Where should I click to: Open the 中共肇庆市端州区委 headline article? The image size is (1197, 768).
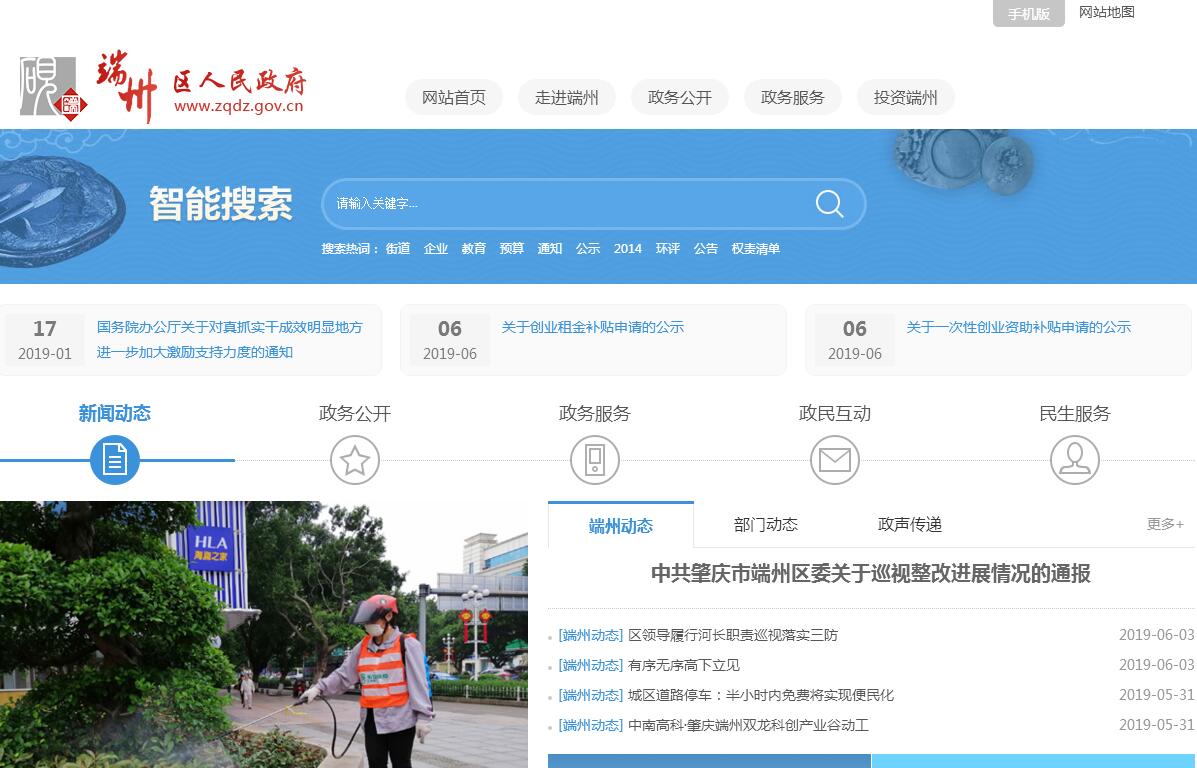point(870,574)
